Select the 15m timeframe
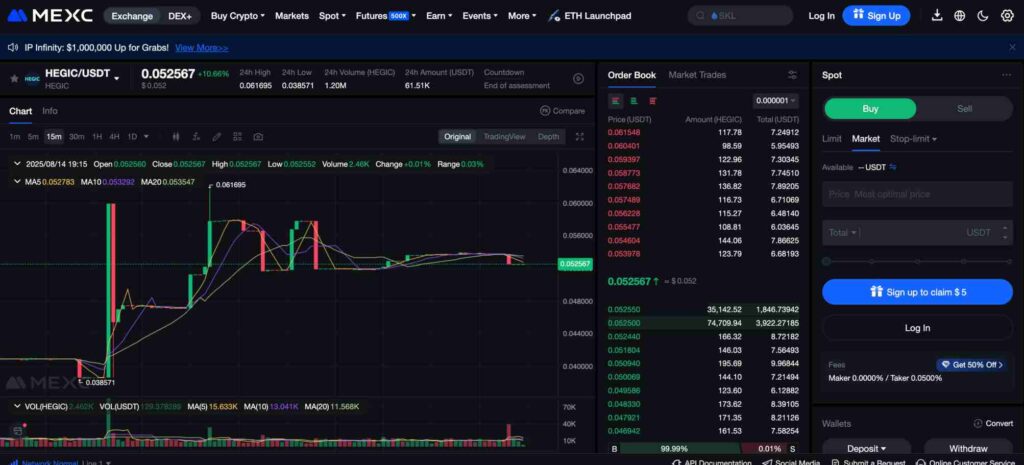 [x=54, y=136]
